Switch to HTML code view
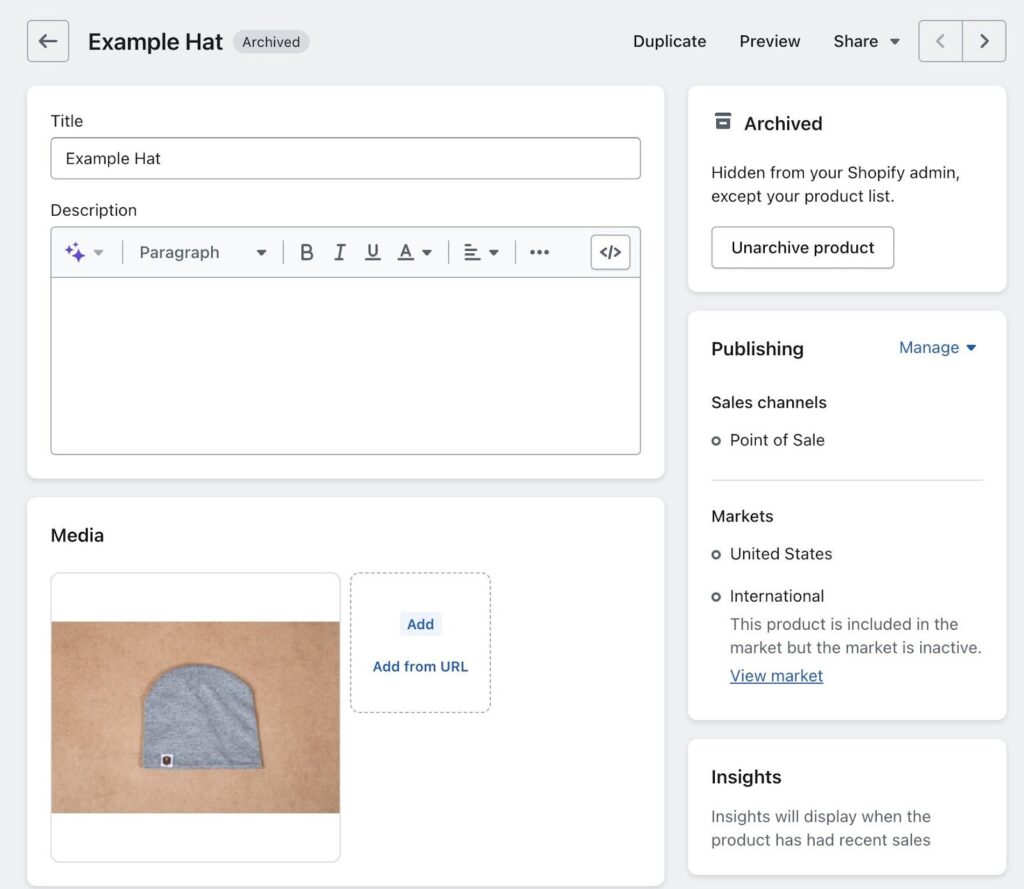 610,252
